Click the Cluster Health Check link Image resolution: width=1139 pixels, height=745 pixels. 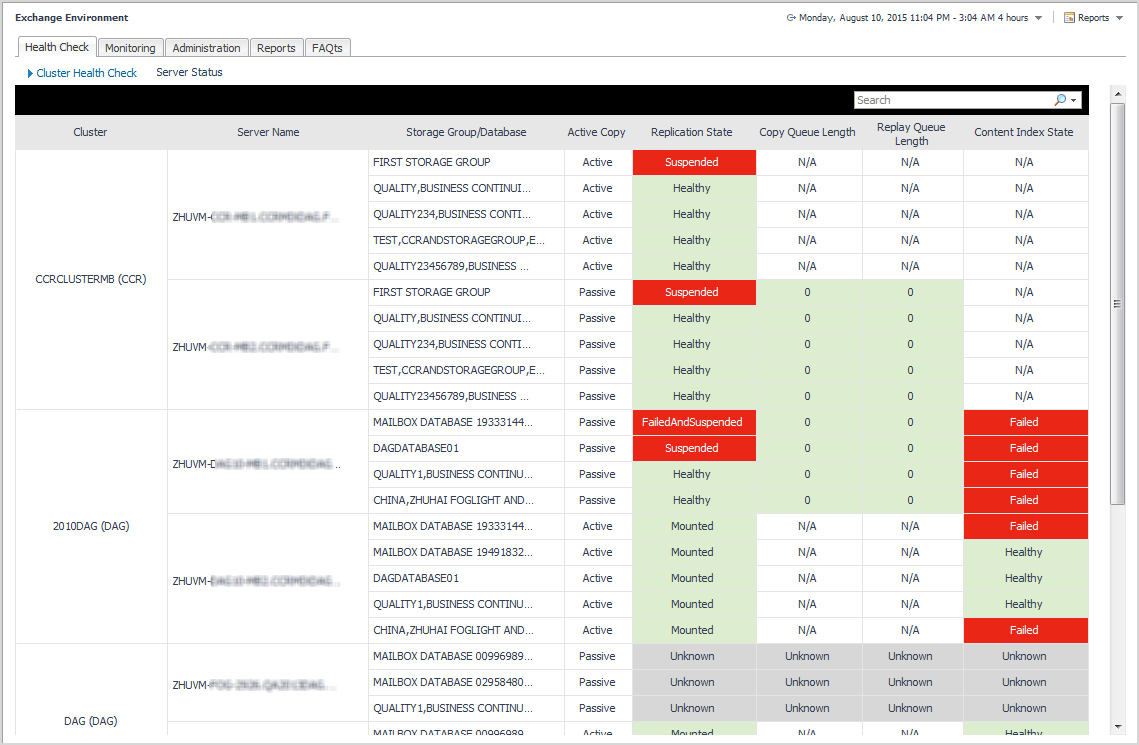click(86, 73)
